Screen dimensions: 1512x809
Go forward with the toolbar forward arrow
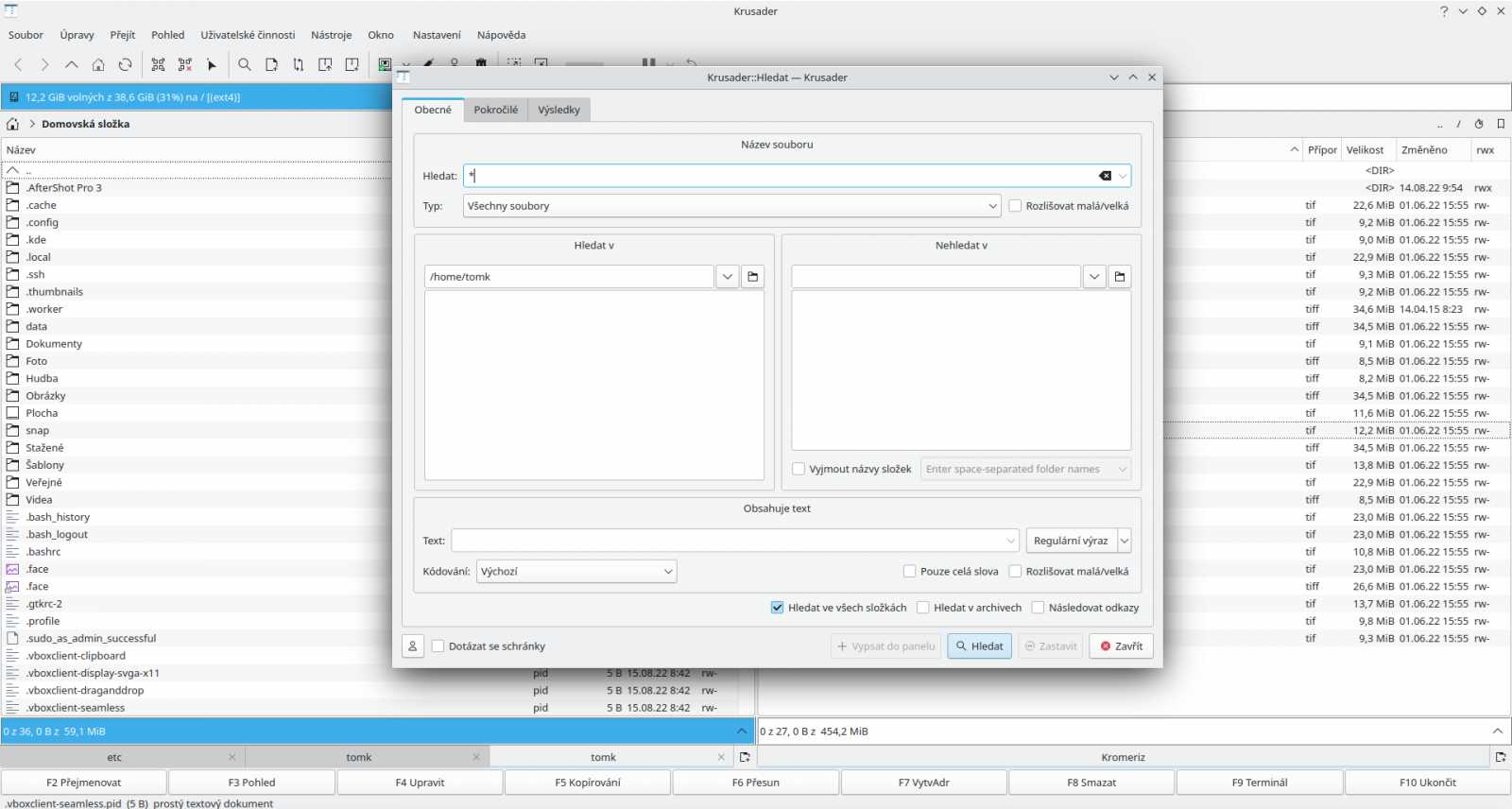click(x=44, y=64)
